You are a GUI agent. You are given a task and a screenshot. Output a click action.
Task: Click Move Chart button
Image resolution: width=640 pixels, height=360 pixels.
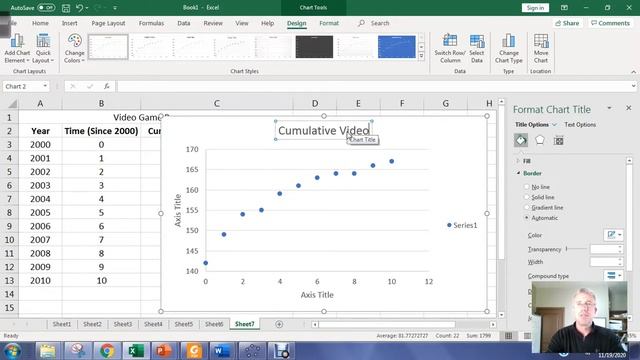541,49
